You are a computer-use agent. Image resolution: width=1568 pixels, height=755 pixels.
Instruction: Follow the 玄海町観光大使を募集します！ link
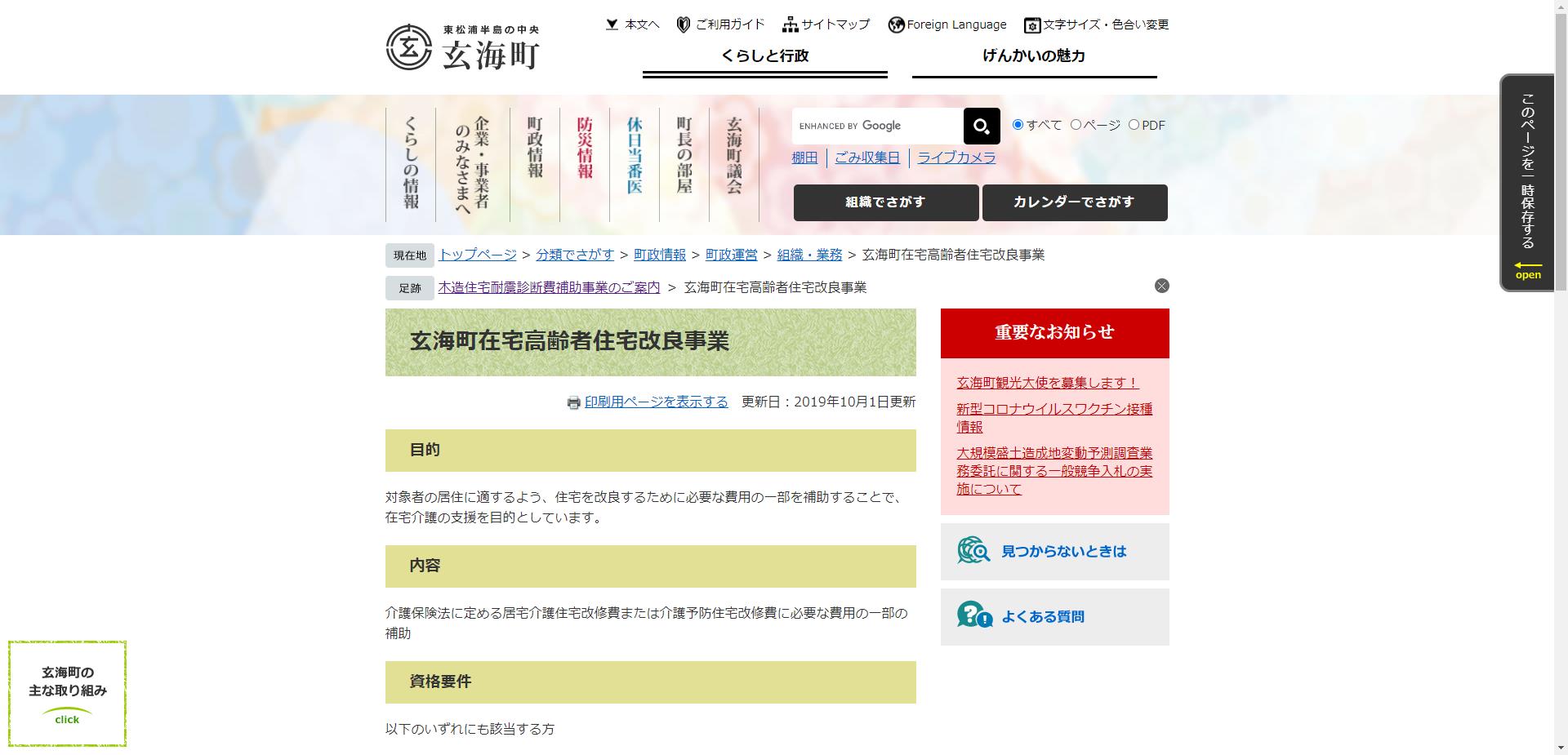(1046, 382)
